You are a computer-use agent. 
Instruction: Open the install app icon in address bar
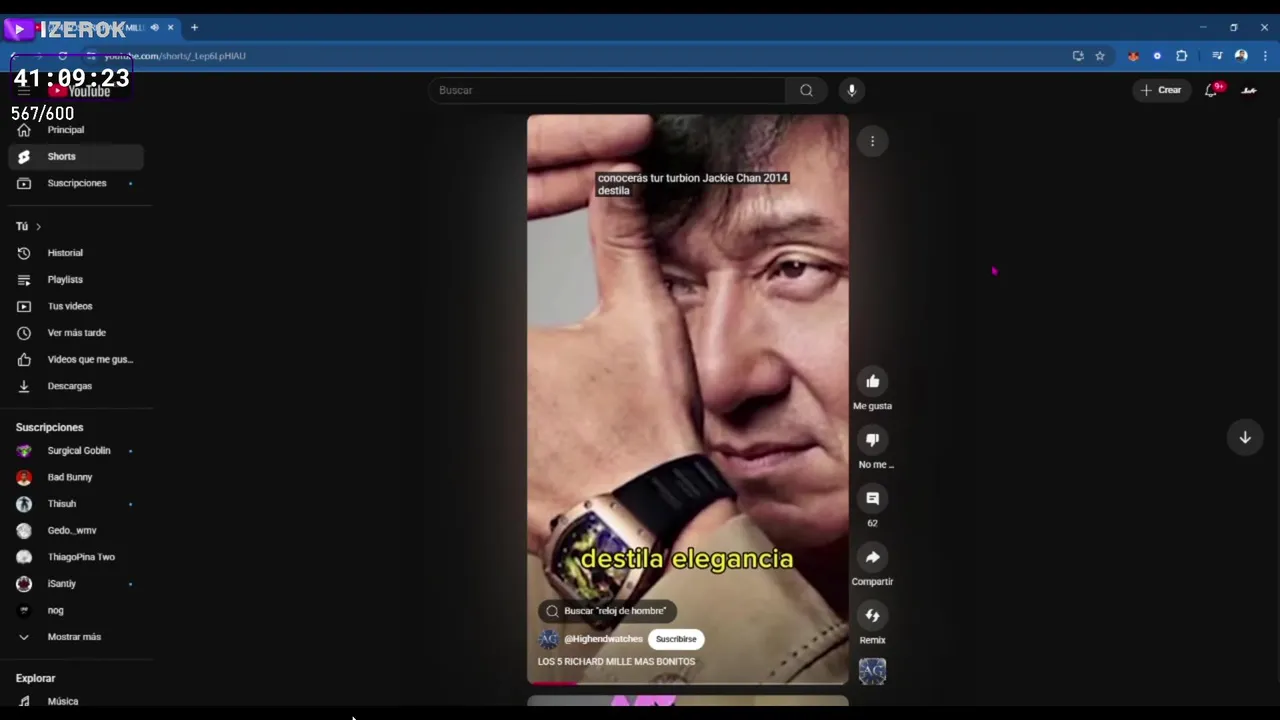point(1078,56)
